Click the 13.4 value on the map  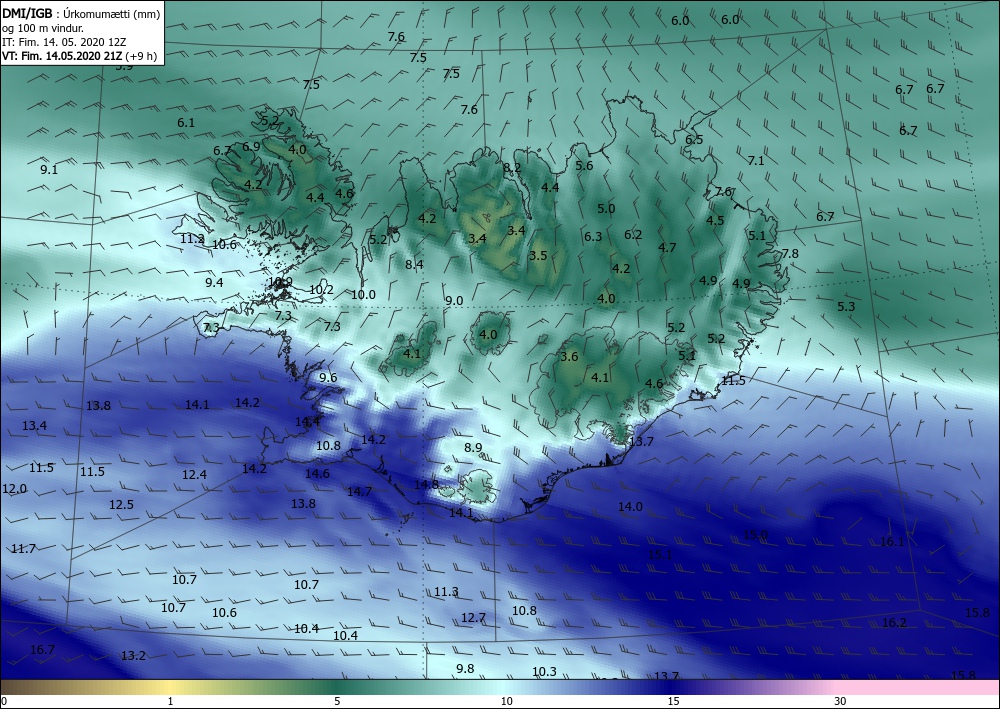(34, 426)
